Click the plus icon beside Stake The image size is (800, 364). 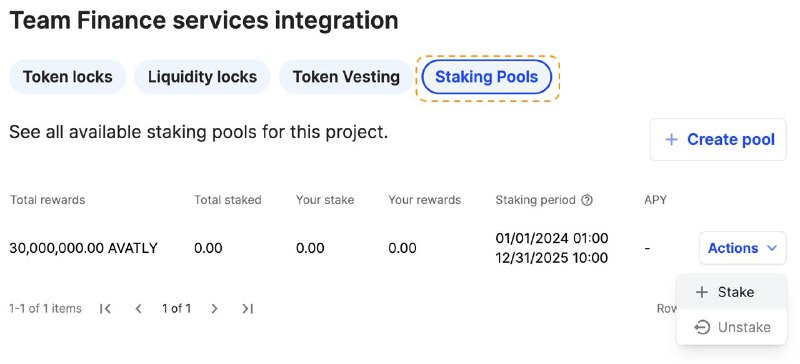click(x=702, y=292)
